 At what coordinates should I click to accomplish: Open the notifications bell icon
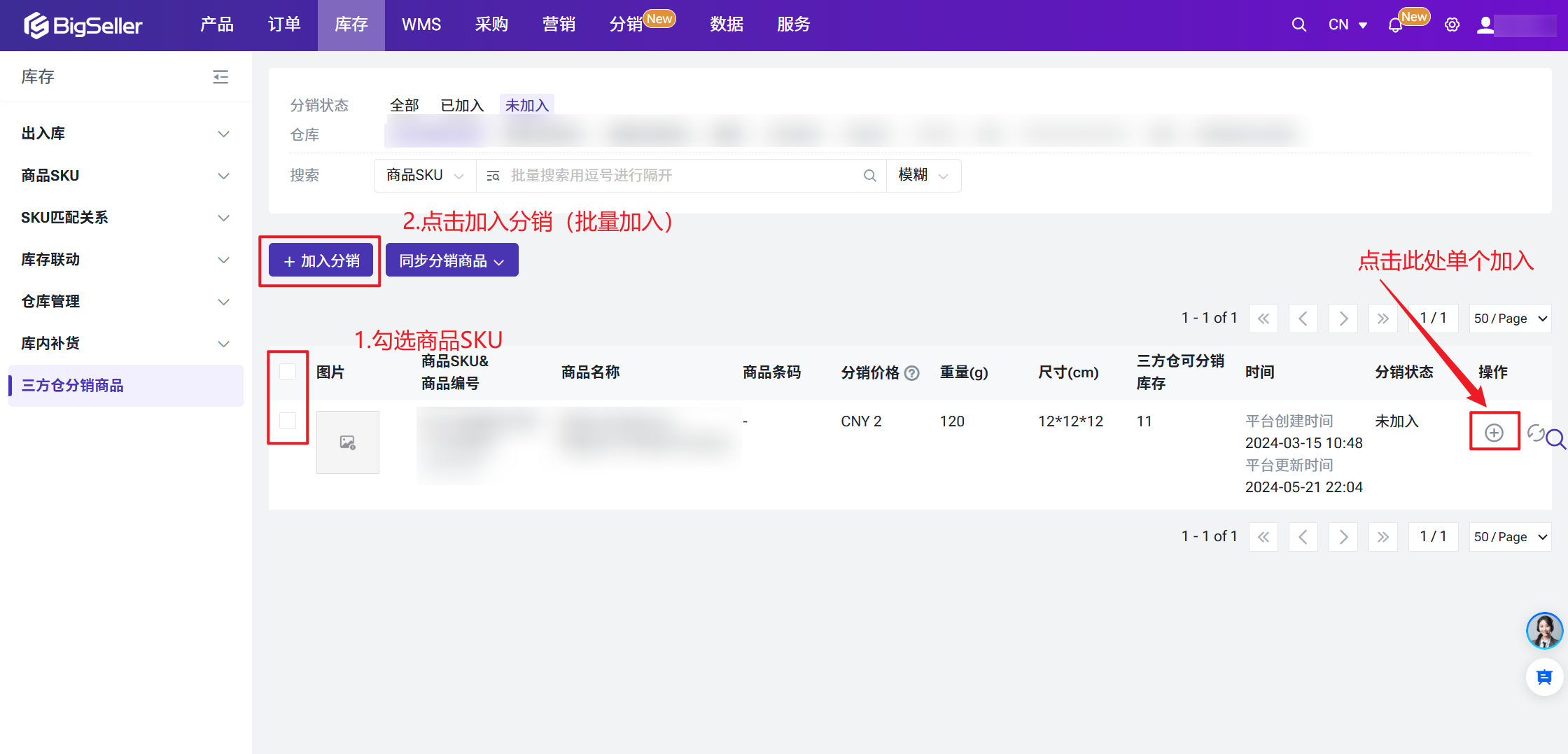click(1395, 26)
